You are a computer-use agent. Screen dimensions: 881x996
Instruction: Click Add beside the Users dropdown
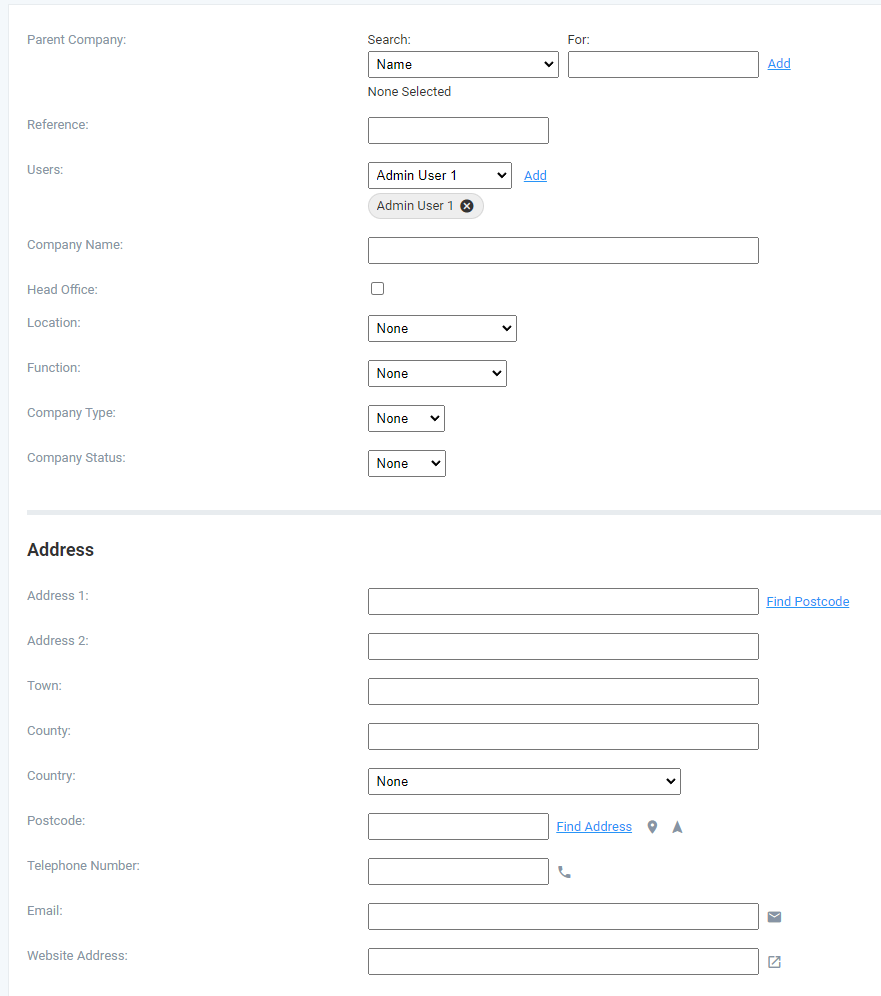click(x=535, y=175)
